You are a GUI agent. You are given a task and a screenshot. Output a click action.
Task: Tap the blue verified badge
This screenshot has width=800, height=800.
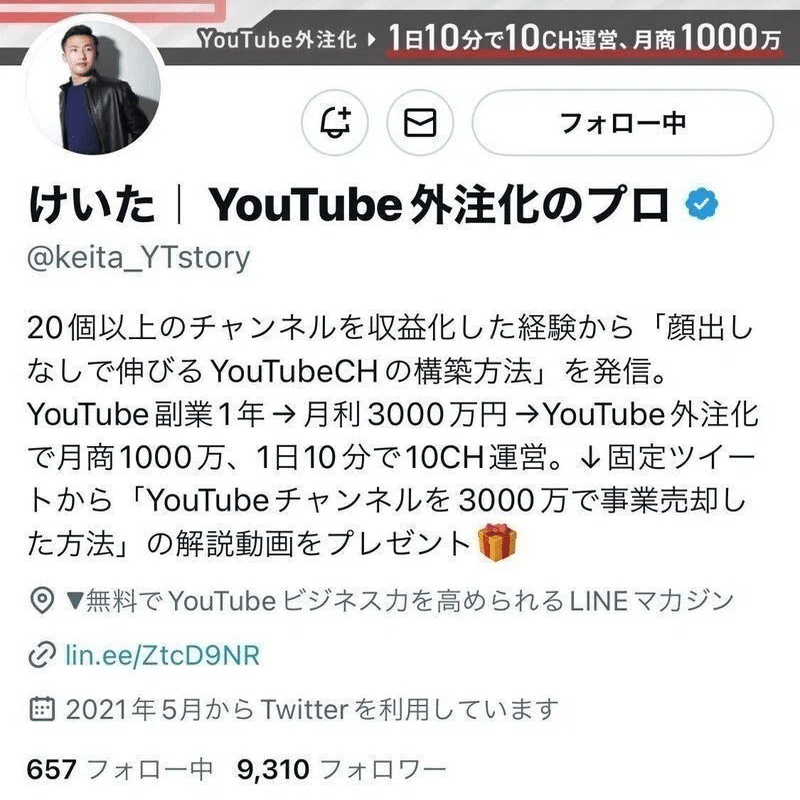pos(702,204)
